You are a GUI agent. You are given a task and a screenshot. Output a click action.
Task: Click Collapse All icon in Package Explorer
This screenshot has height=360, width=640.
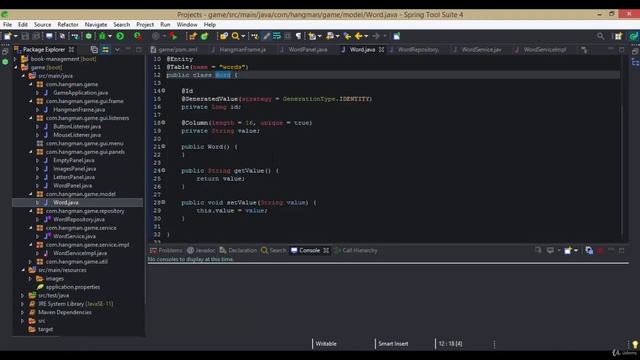94,49
